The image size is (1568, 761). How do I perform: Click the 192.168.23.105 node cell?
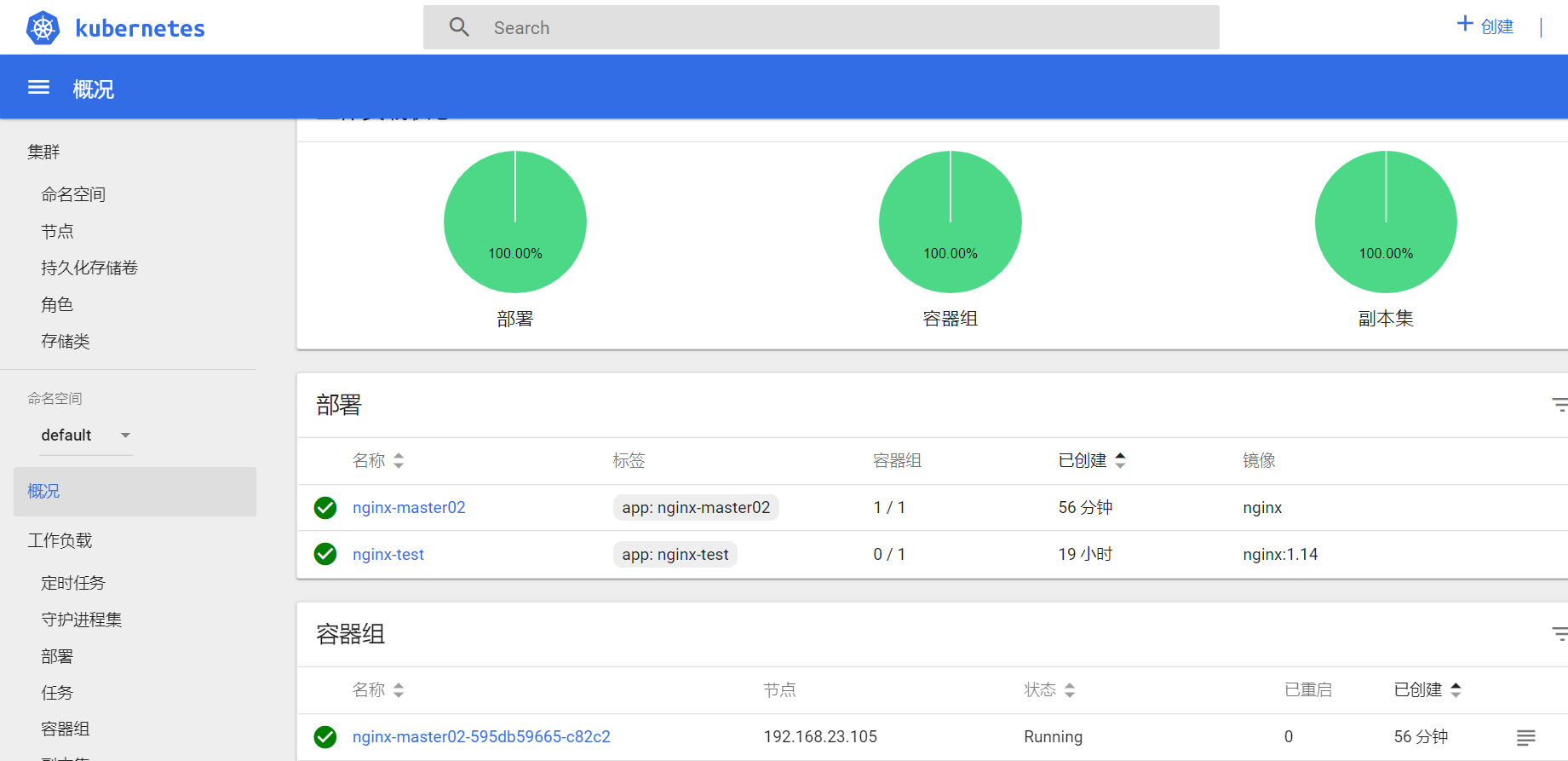pos(820,737)
